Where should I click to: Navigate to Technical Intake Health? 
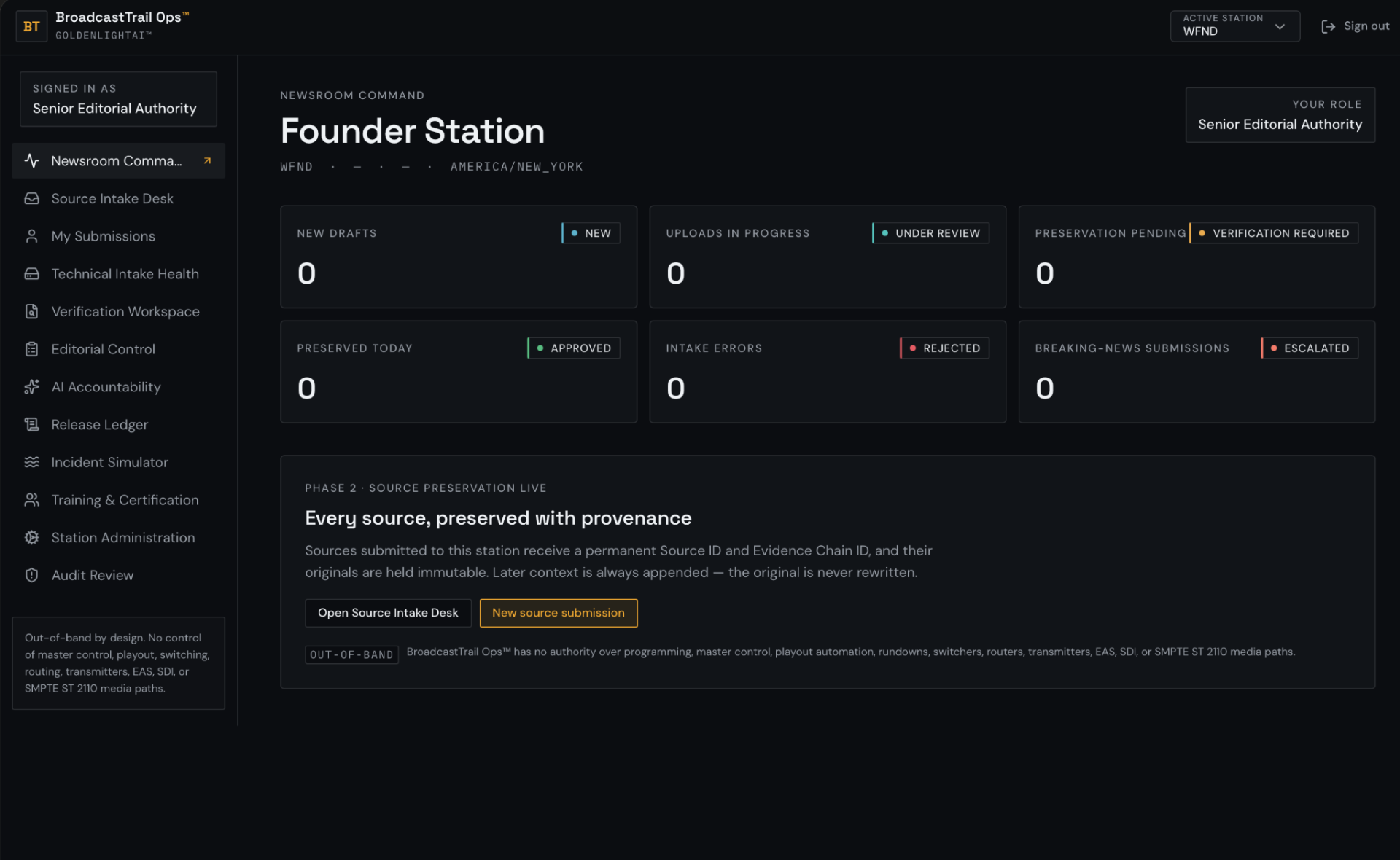click(118, 274)
